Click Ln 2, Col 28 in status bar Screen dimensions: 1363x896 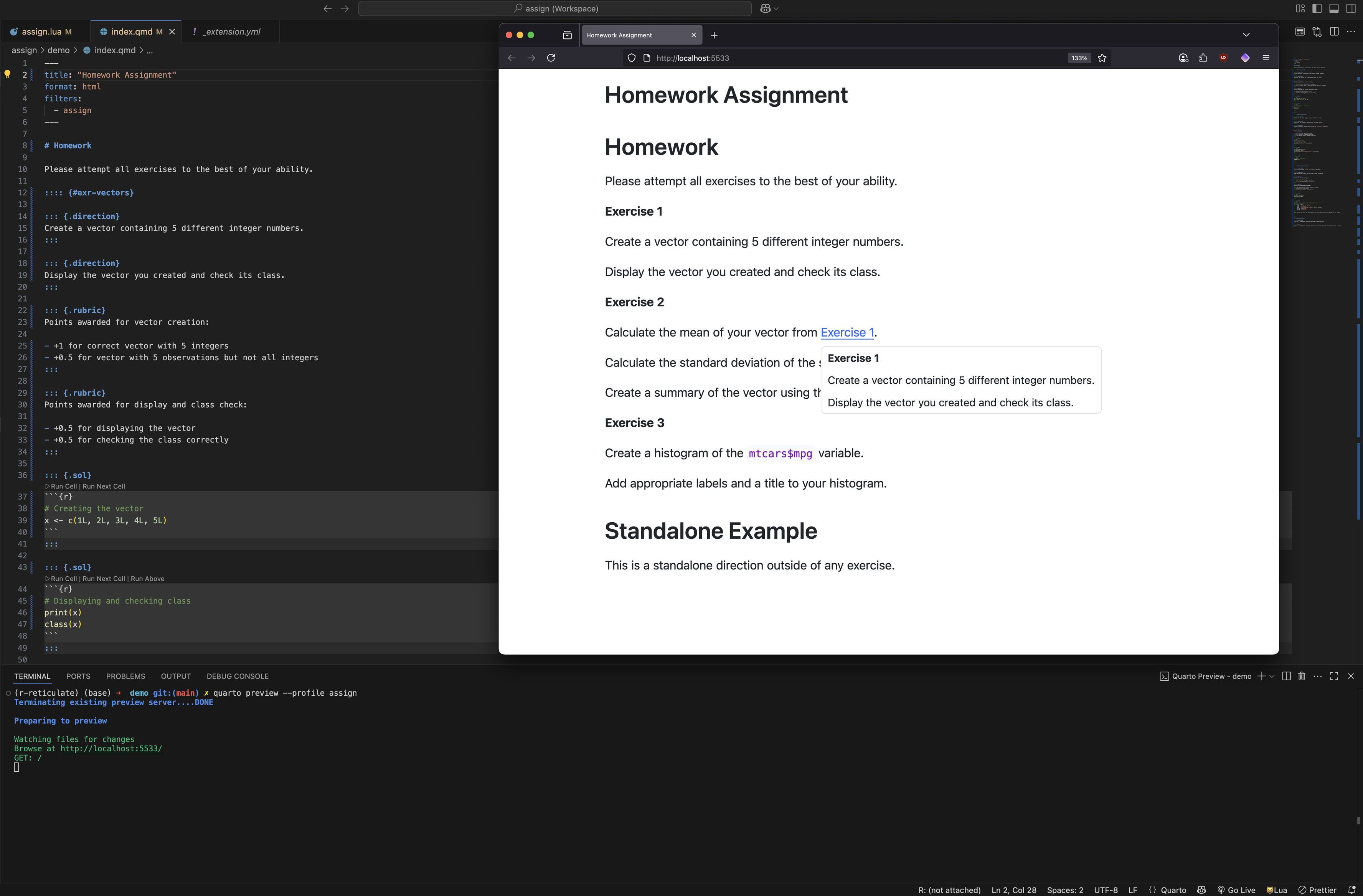[1014, 890]
